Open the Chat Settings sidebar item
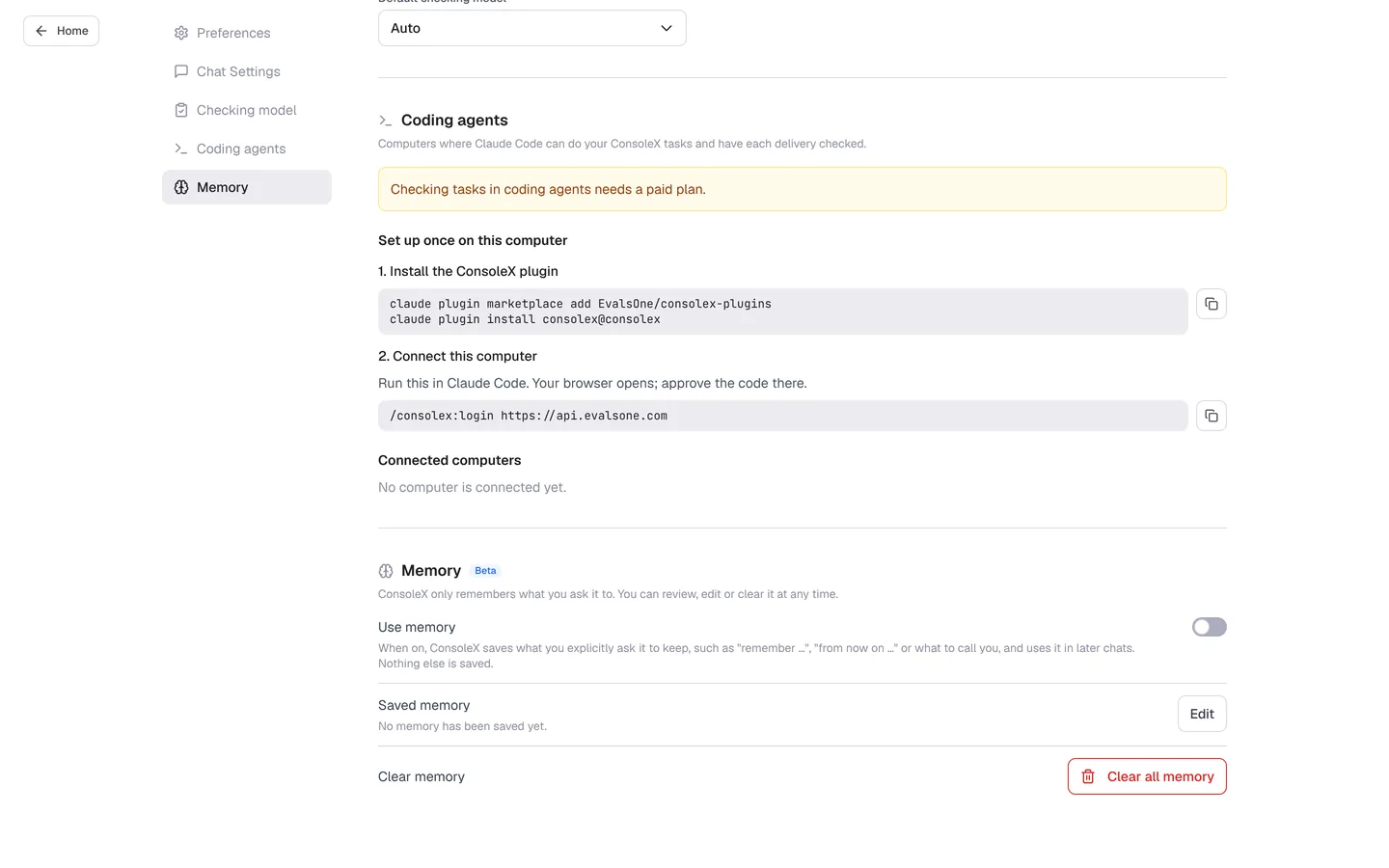This screenshot has width=1389, height=868. (247, 71)
